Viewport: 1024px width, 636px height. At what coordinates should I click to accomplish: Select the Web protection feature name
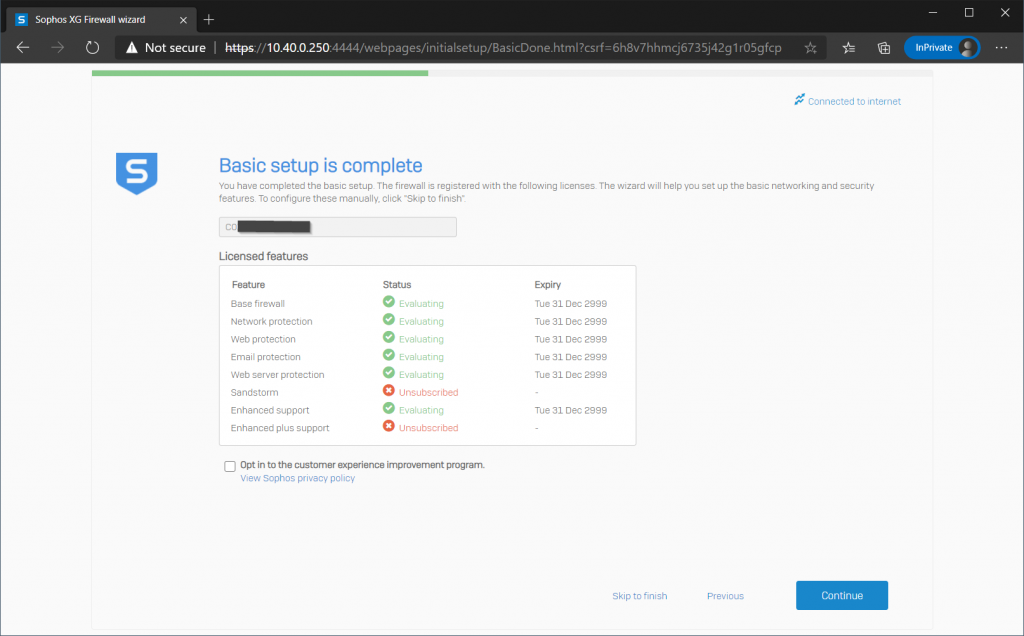click(x=263, y=339)
